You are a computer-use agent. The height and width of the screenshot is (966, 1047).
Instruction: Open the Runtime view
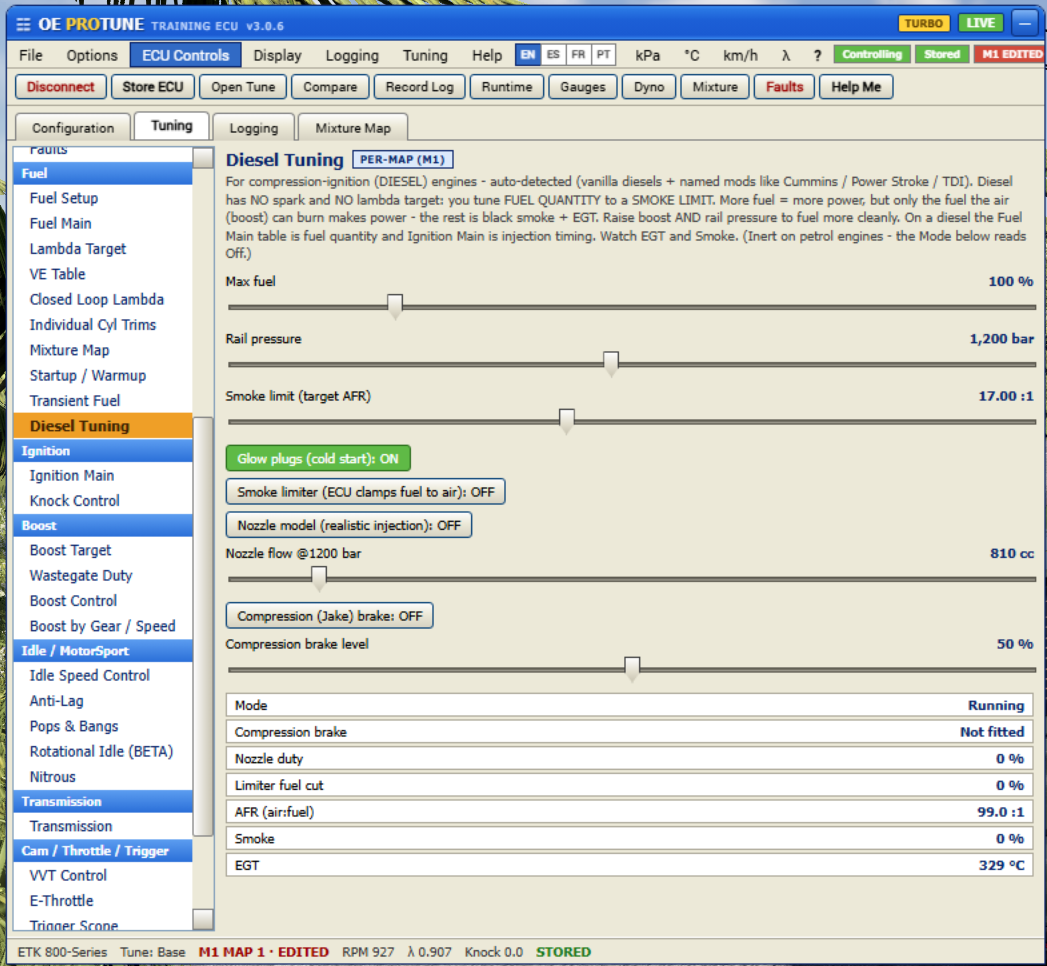point(507,87)
